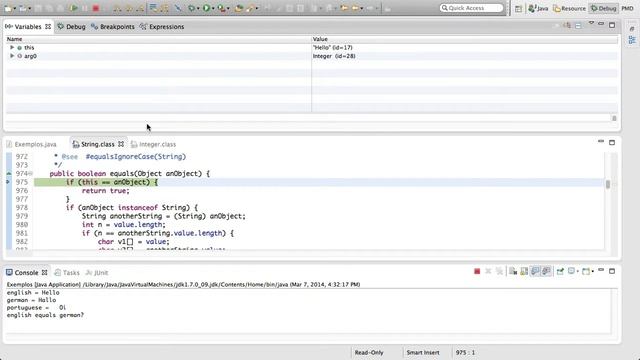The height and width of the screenshot is (360, 640).
Task: Click the Open Type package icon
Action: click(239, 8)
